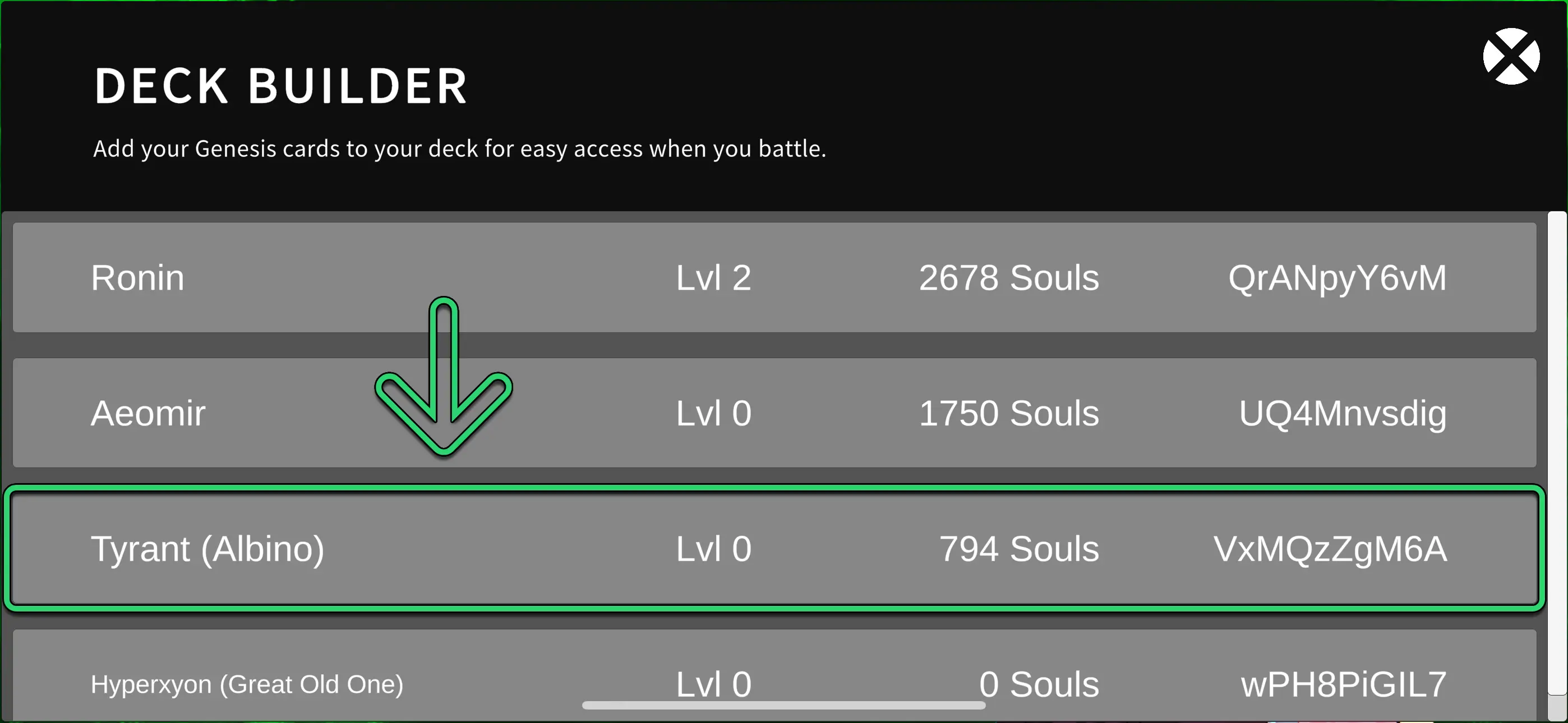
Task: Click card ID VxMQzZgM6A
Action: pos(1330,549)
